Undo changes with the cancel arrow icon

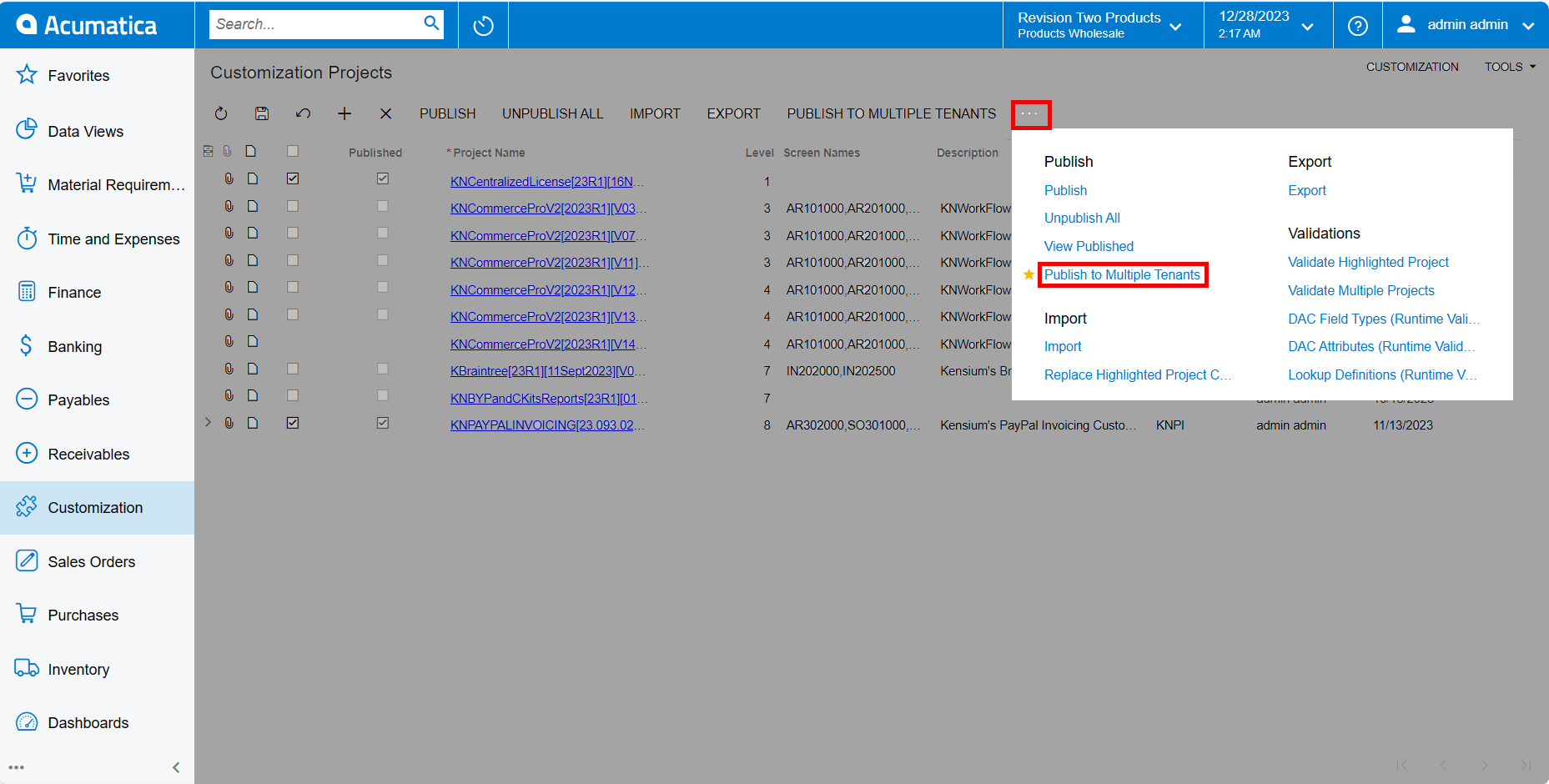coord(303,113)
